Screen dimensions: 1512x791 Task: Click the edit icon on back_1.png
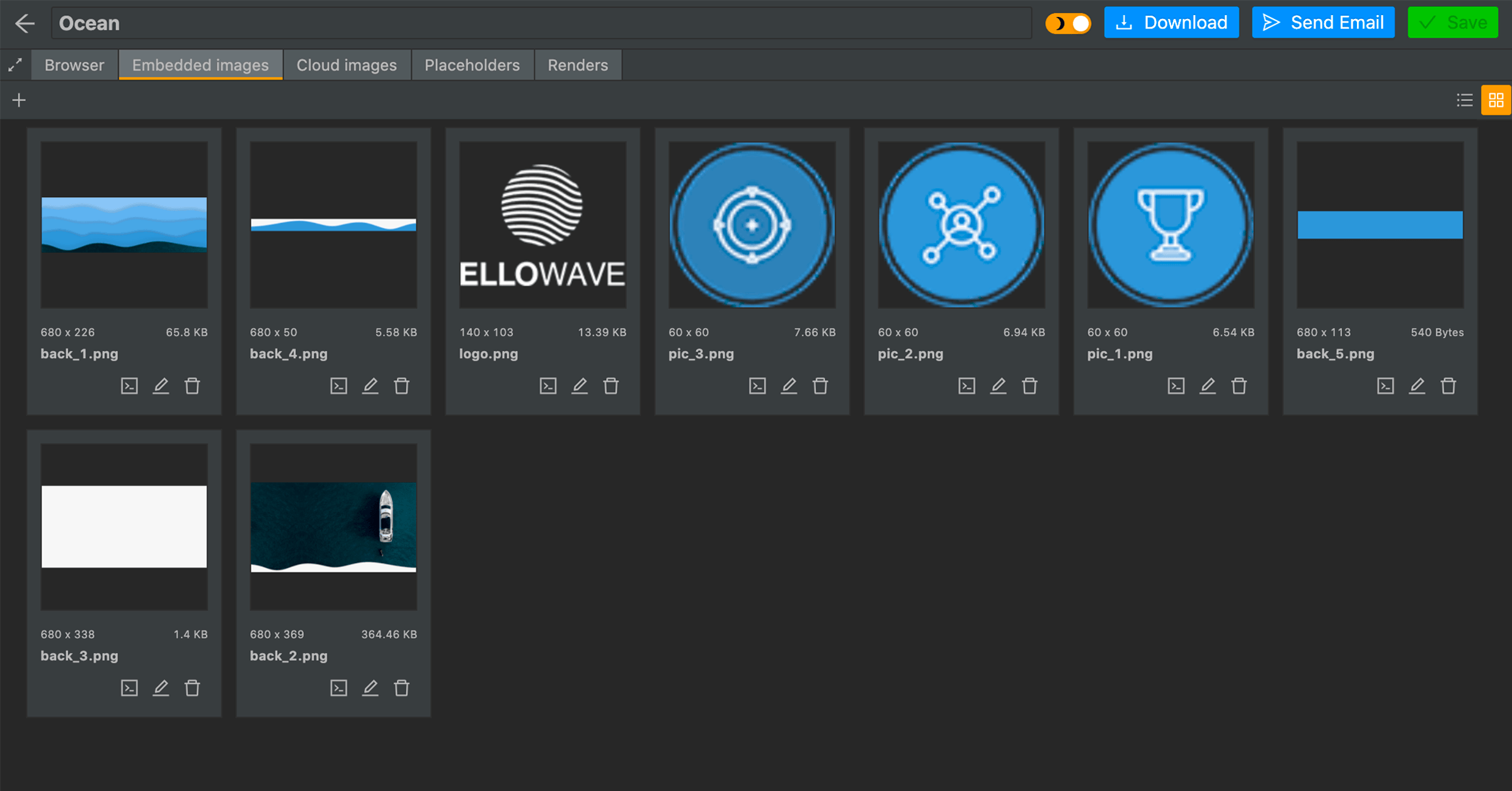point(161,385)
